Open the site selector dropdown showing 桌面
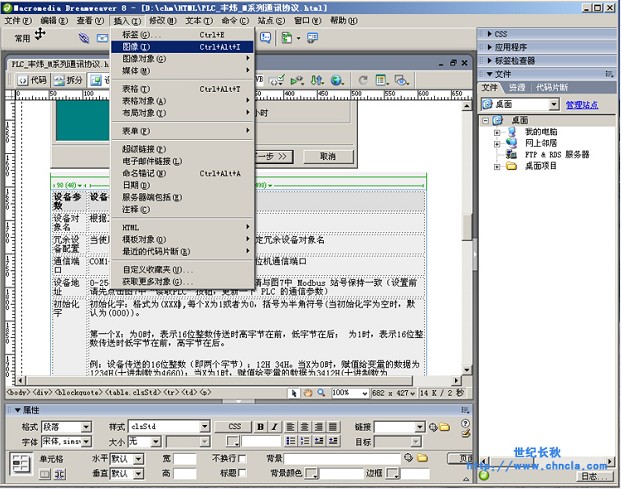 coord(554,105)
